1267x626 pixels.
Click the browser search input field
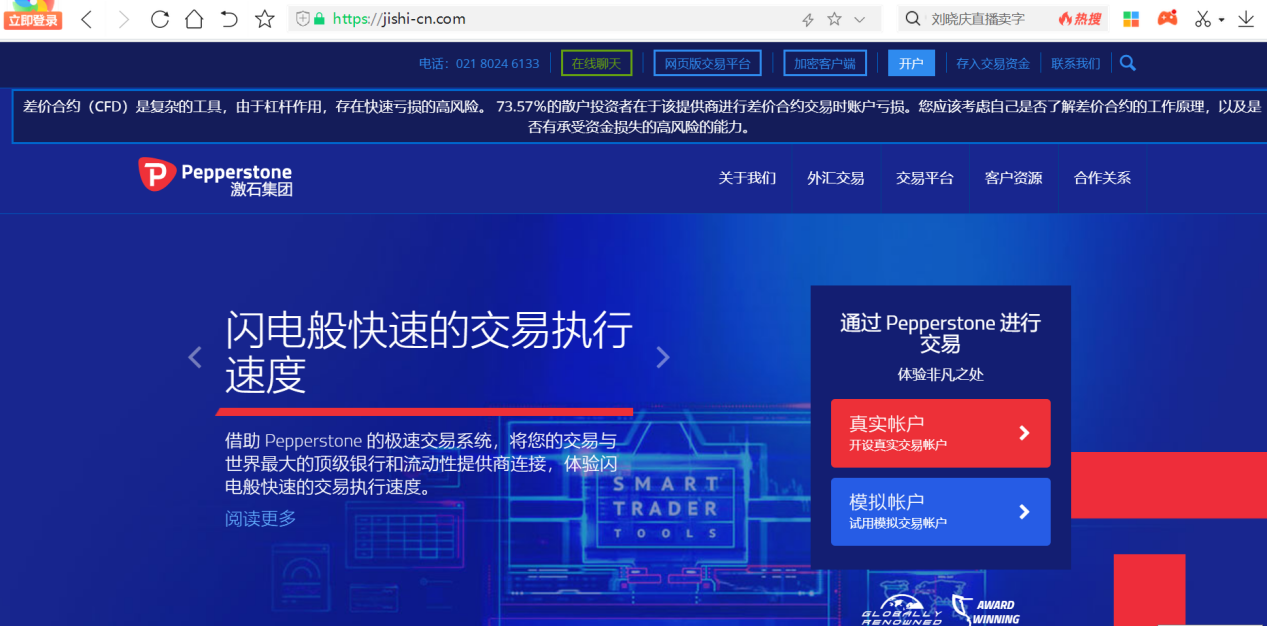[x=990, y=19]
